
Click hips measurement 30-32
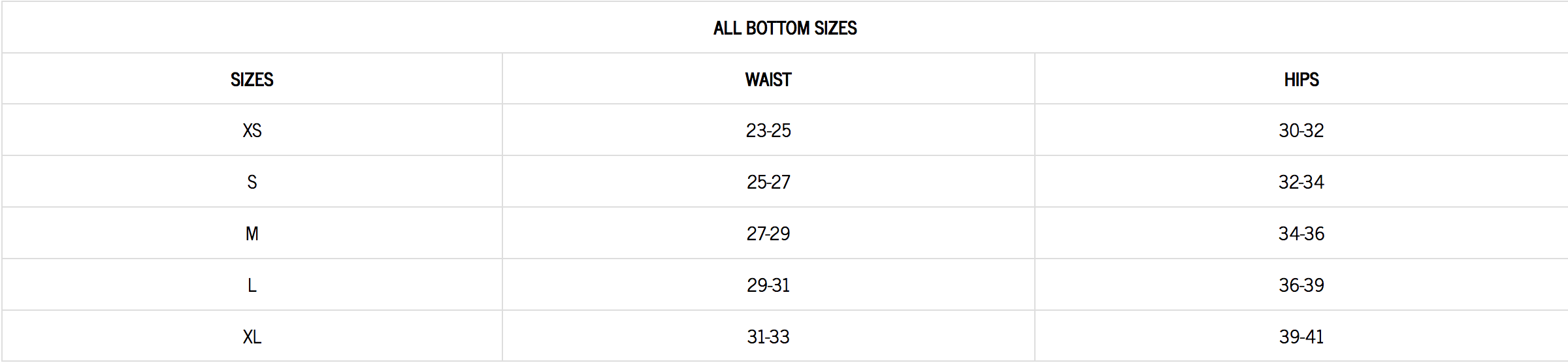pyautogui.click(x=1301, y=131)
